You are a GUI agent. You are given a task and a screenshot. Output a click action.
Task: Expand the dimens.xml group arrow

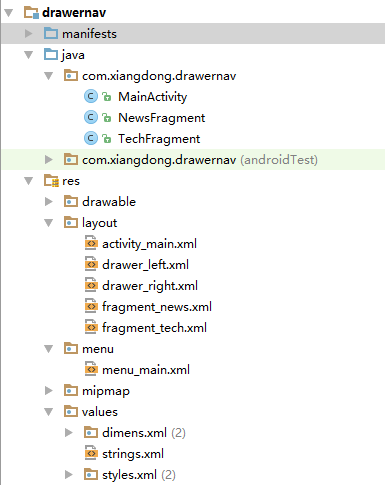[69, 432]
